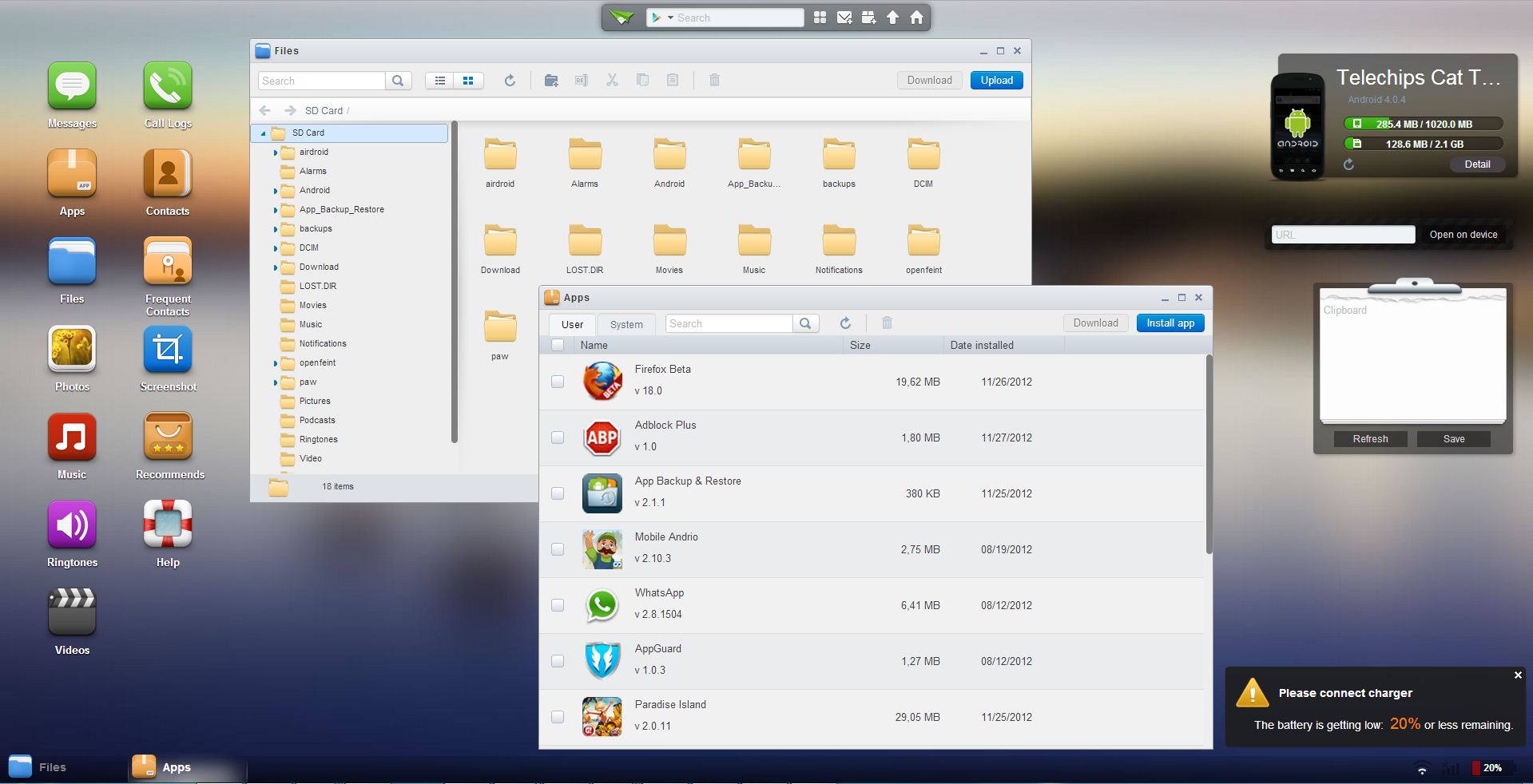Click the refresh icon in Files toolbar
1533x784 pixels.
510,81
